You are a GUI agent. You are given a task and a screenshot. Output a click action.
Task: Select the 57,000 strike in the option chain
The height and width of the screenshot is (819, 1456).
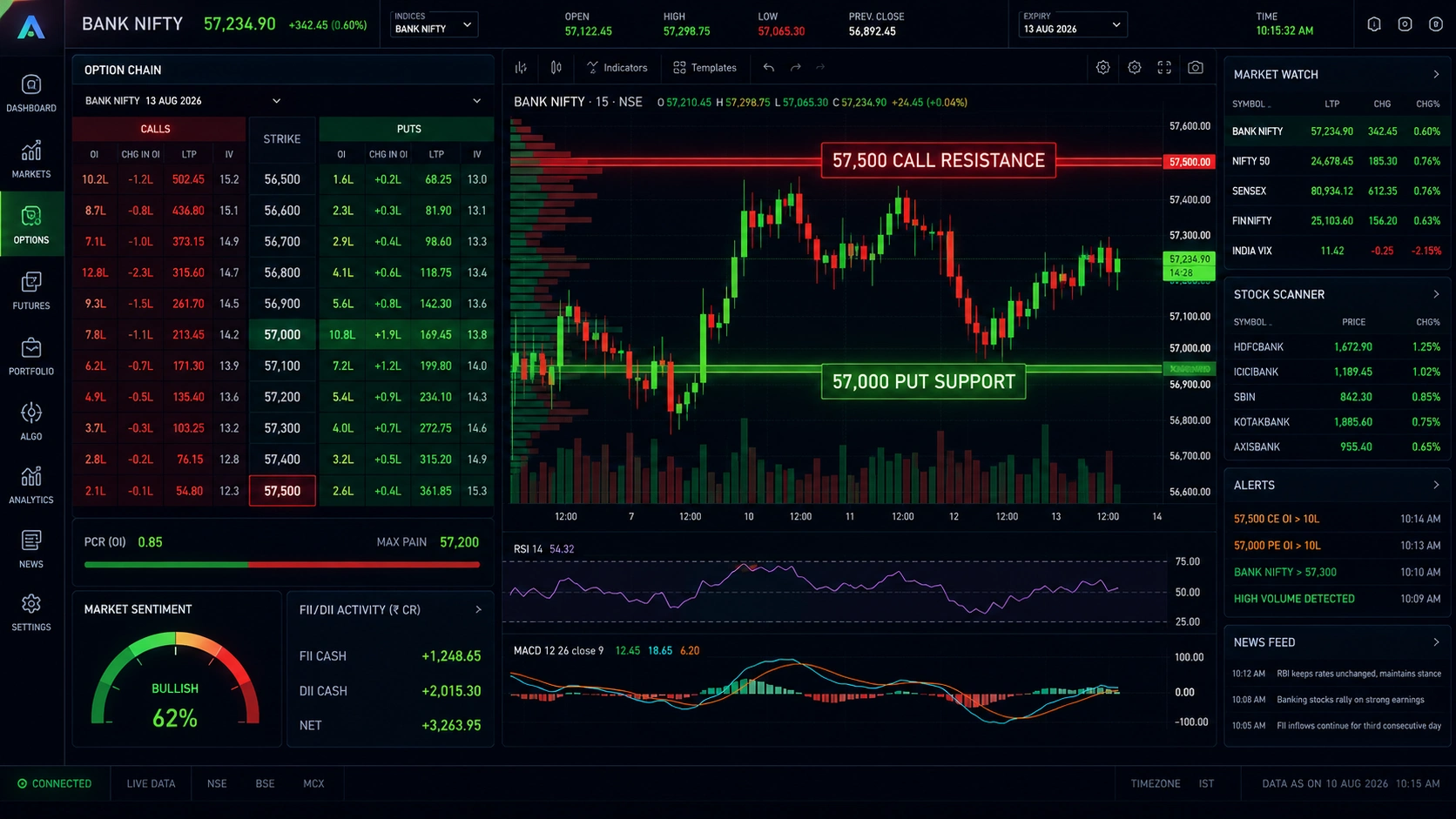pyautogui.click(x=282, y=334)
